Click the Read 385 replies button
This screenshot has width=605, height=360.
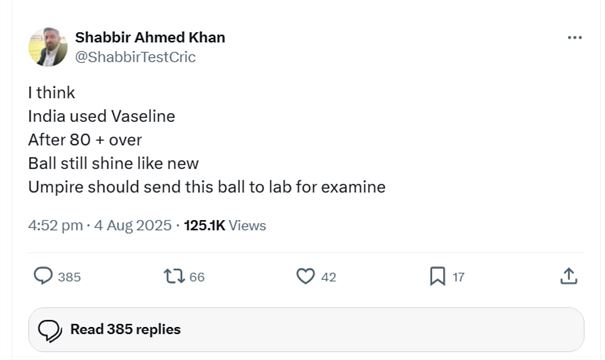[306, 330]
